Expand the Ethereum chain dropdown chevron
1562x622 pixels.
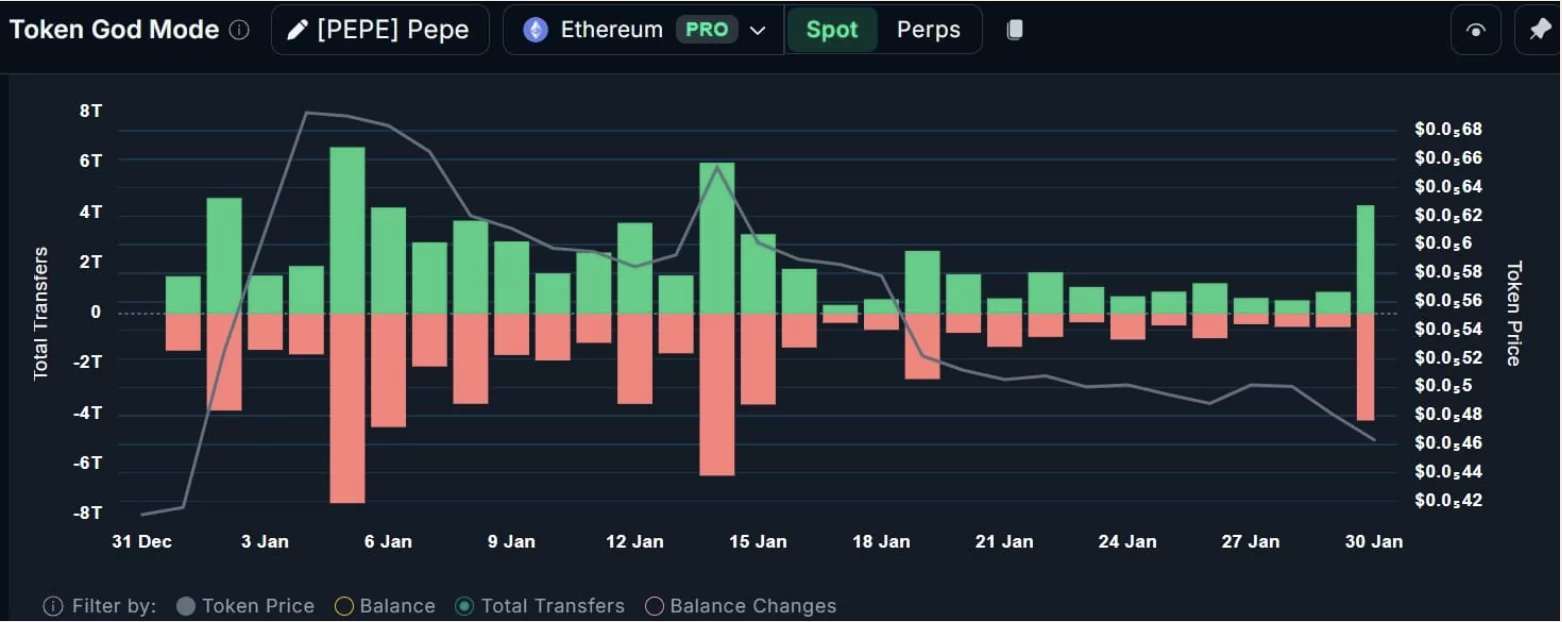(x=758, y=30)
